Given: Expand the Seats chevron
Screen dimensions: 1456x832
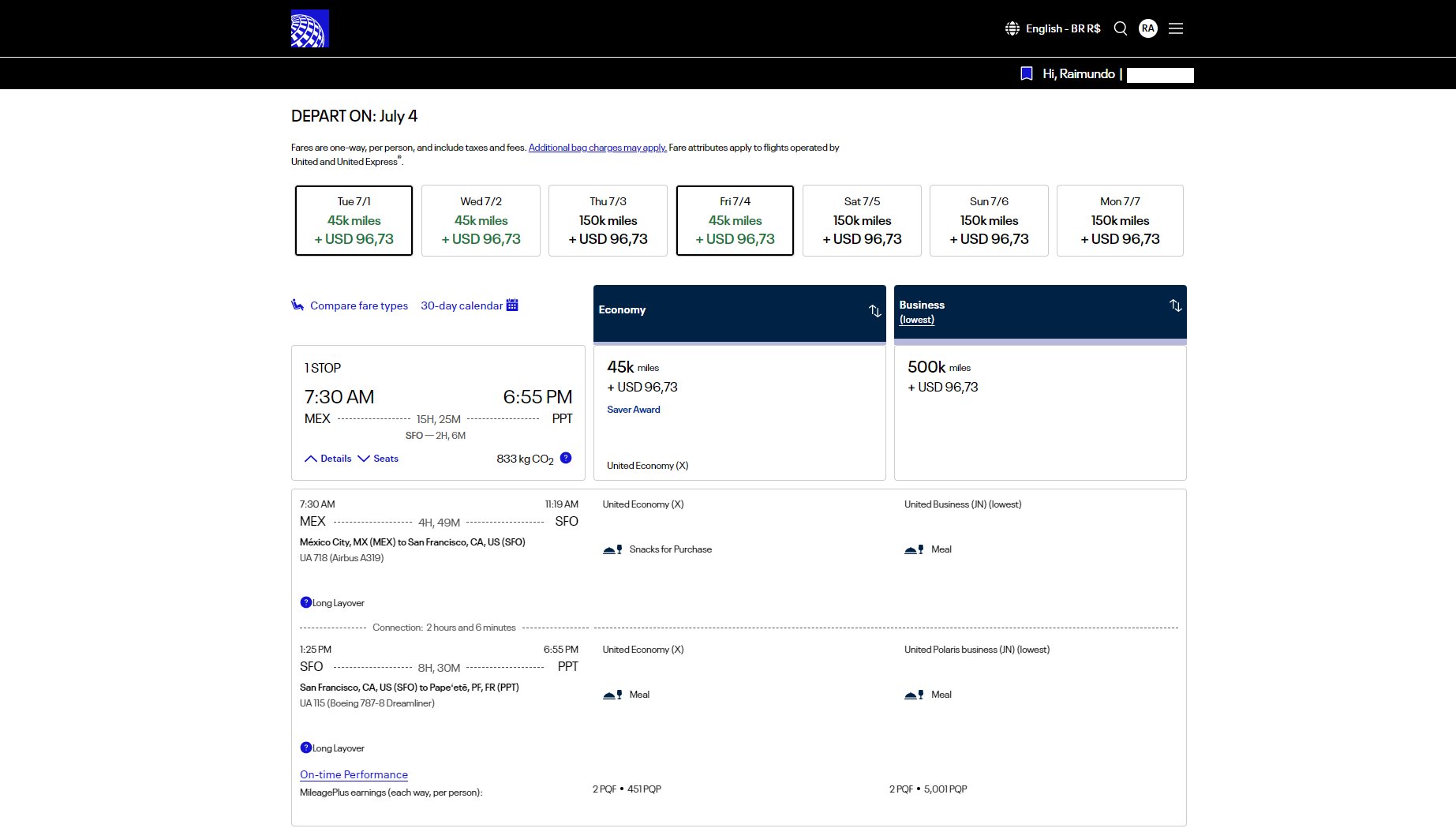Looking at the screenshot, I should coord(364,459).
